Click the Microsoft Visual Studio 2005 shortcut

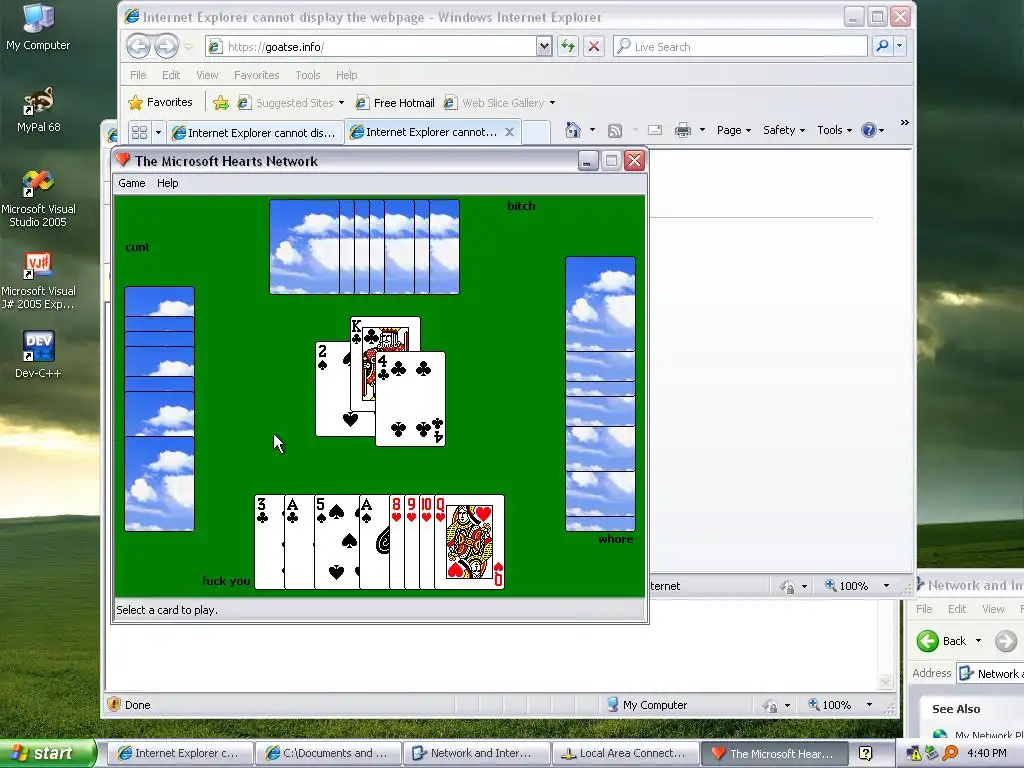coord(38,199)
